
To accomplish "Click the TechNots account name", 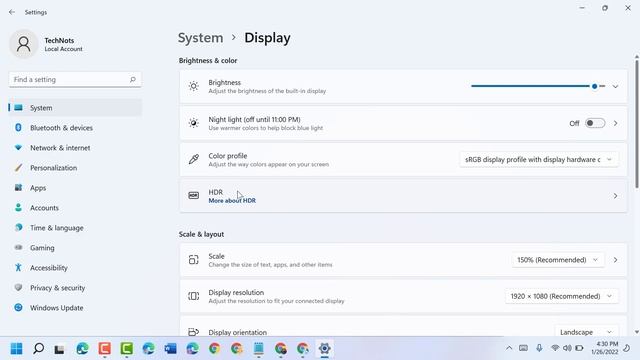I will tap(59, 40).
